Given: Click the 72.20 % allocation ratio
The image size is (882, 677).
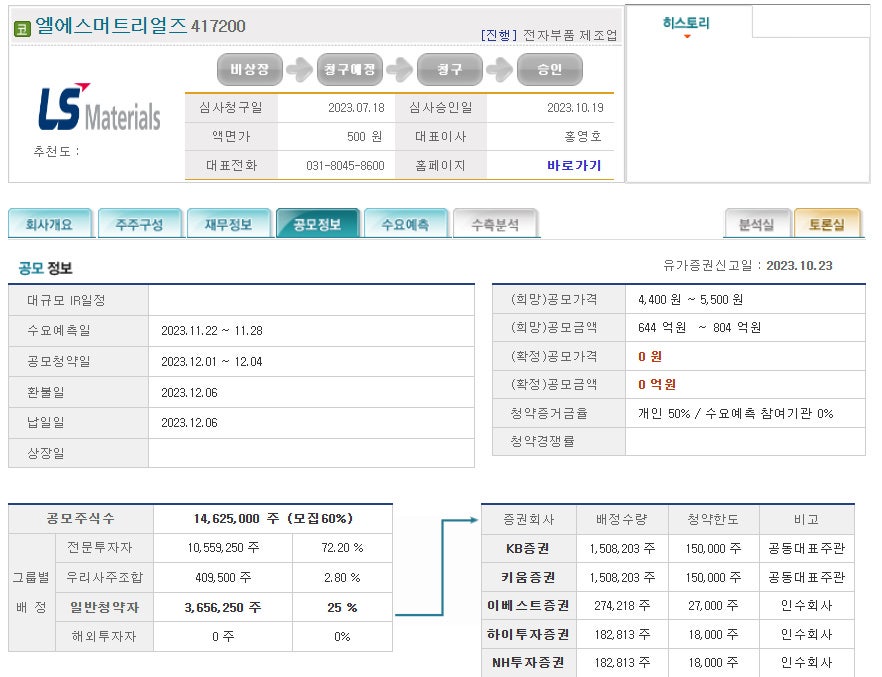Looking at the screenshot, I should 342,547.
